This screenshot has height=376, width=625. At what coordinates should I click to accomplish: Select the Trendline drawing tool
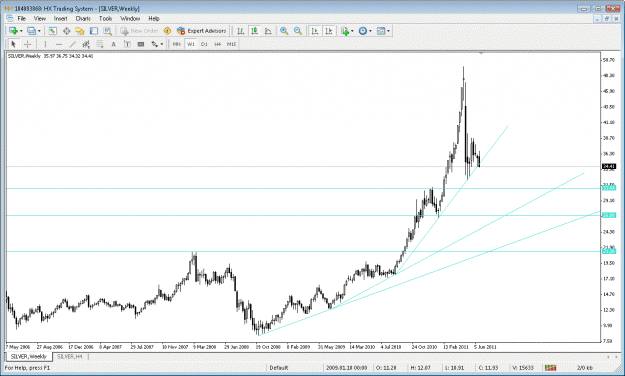tap(73, 44)
